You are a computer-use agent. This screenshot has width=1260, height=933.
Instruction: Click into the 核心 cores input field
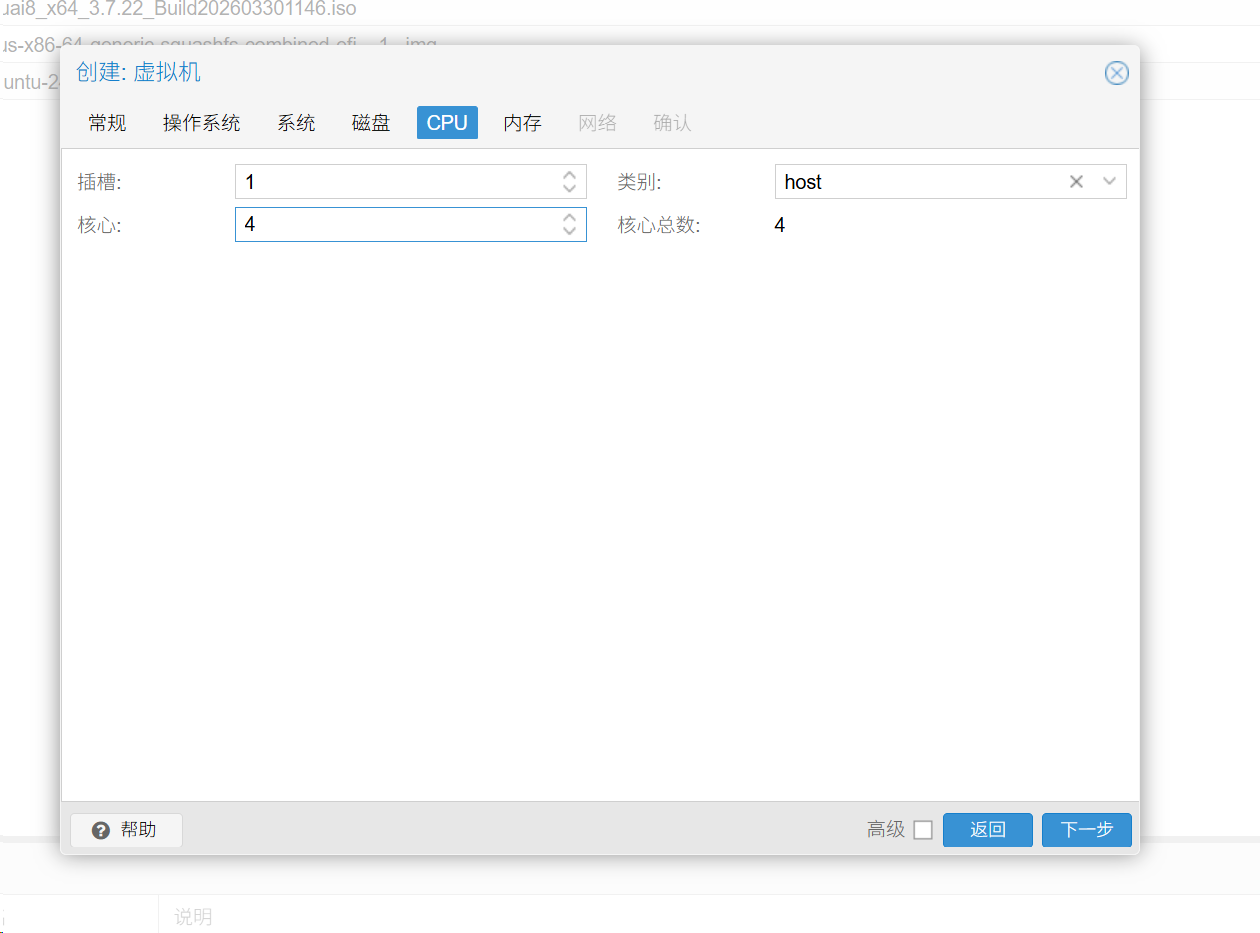click(x=395, y=225)
